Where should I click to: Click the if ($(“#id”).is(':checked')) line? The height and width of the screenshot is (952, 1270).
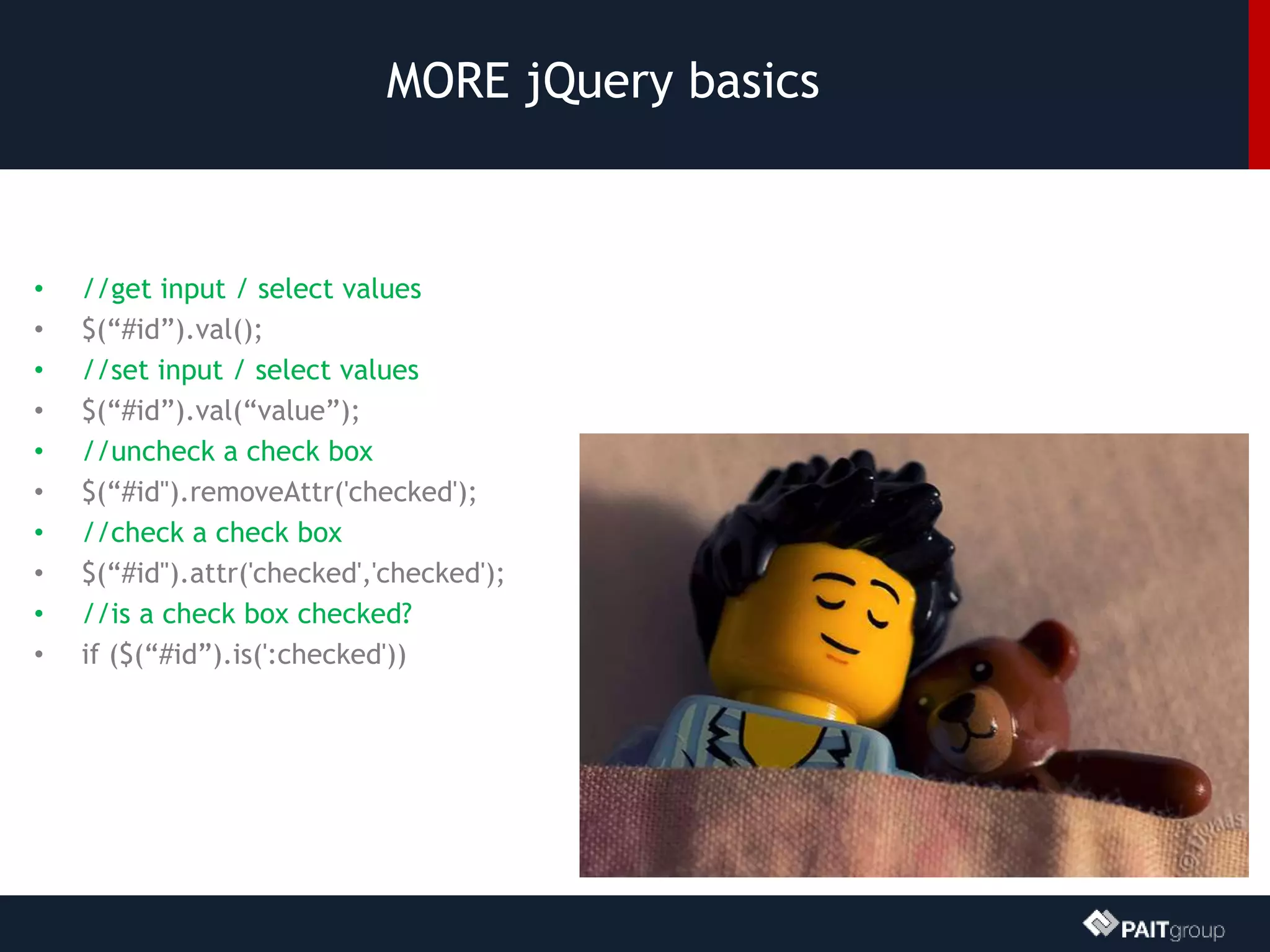(x=244, y=654)
